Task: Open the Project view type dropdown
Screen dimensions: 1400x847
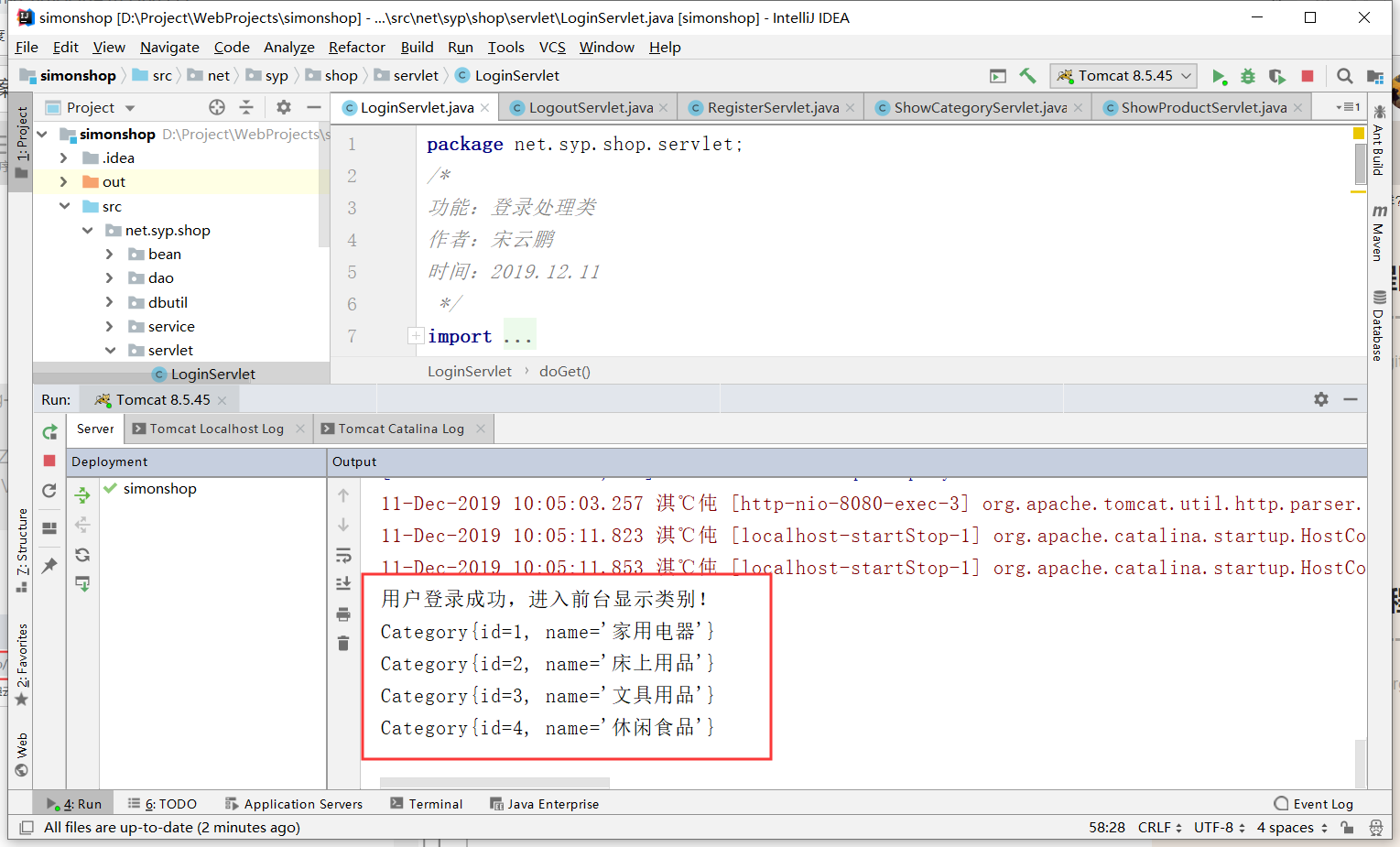Action: point(130,108)
